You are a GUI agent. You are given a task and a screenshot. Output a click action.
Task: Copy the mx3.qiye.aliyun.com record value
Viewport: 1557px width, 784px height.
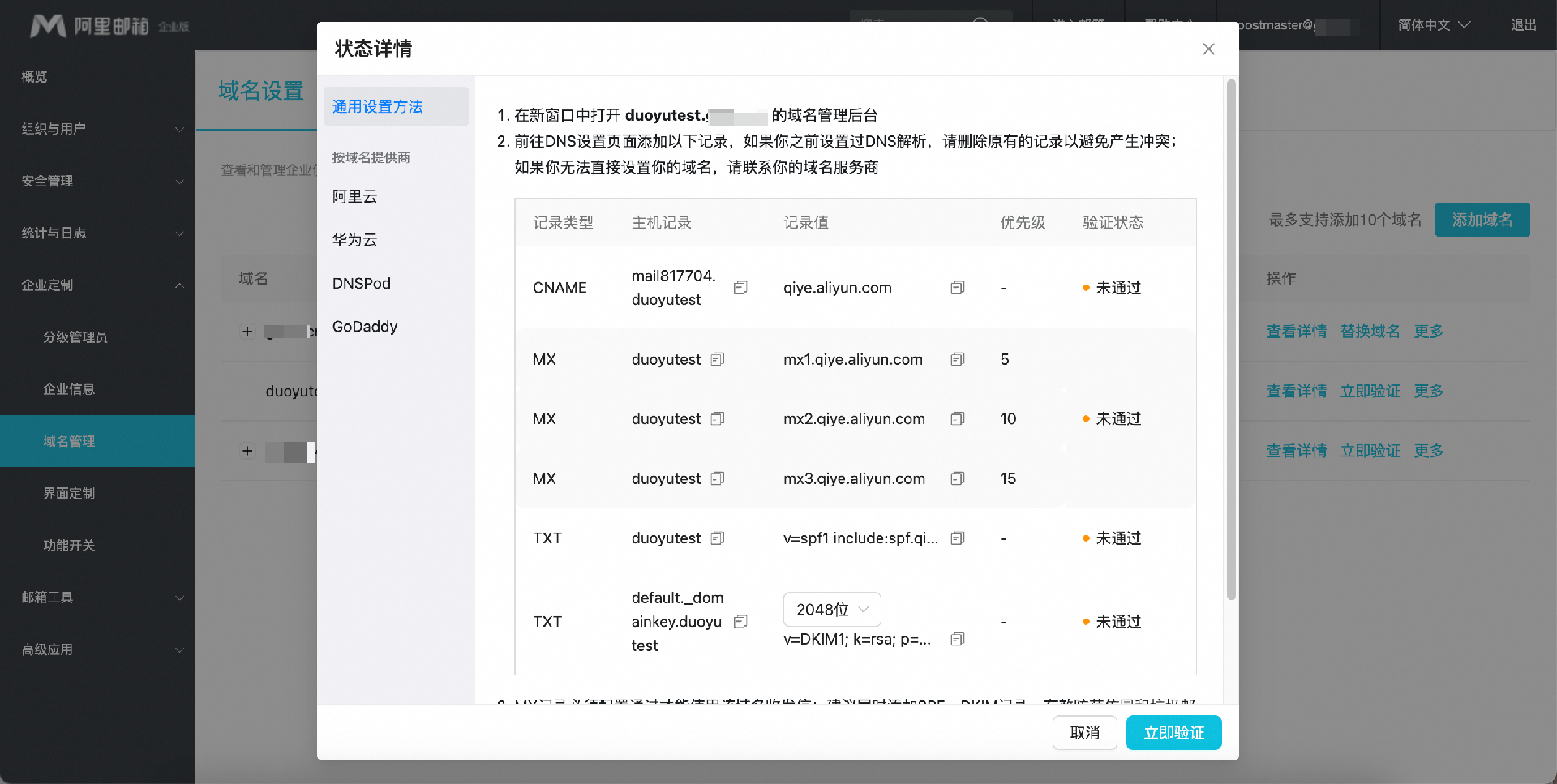[x=957, y=479]
